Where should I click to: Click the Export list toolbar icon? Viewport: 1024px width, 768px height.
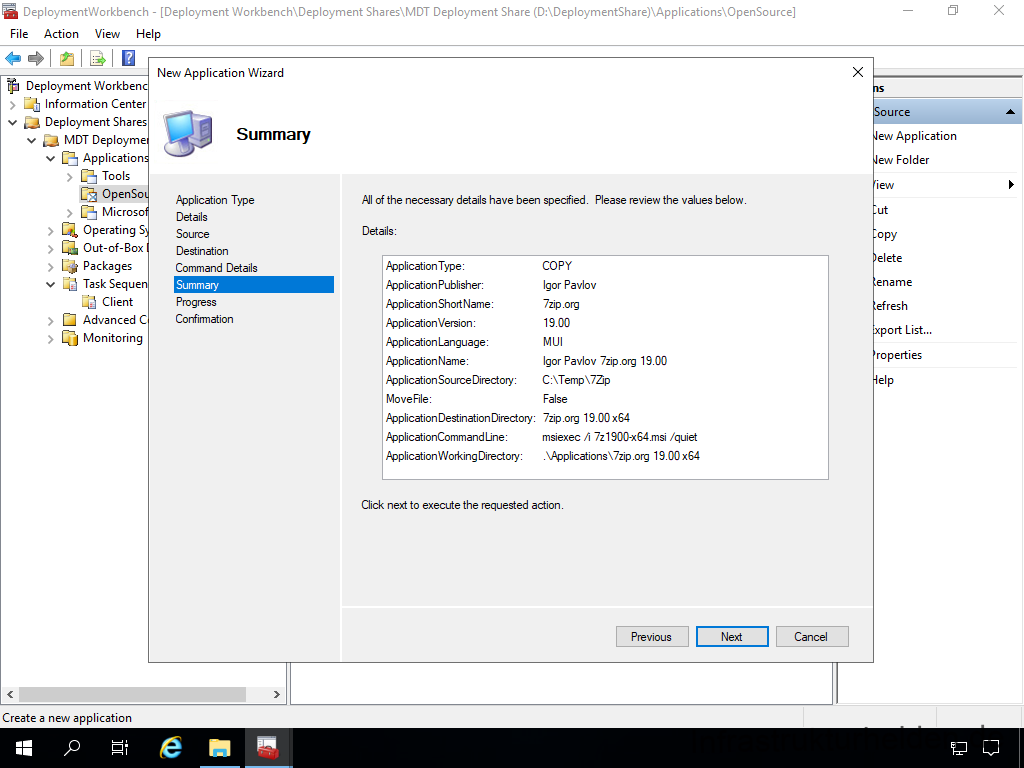click(98, 59)
